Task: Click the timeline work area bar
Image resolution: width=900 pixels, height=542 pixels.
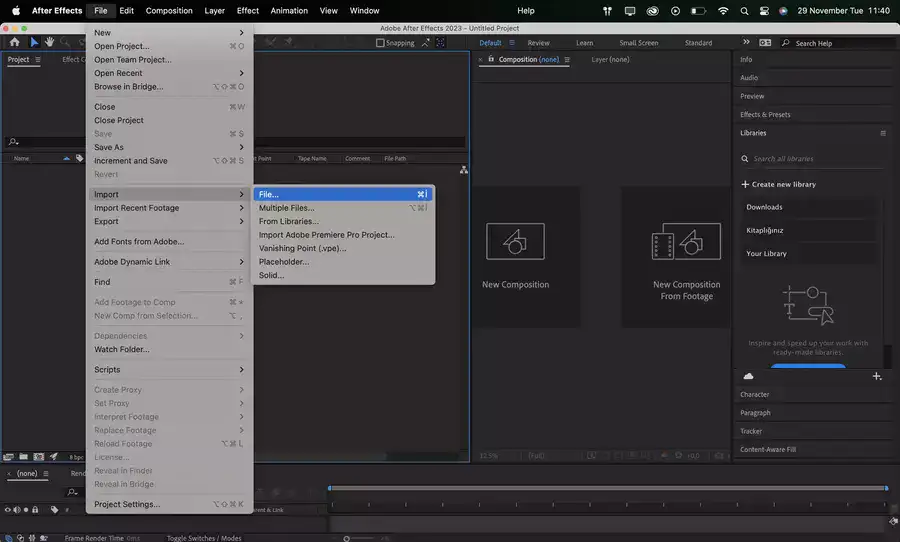Action: pos(608,488)
